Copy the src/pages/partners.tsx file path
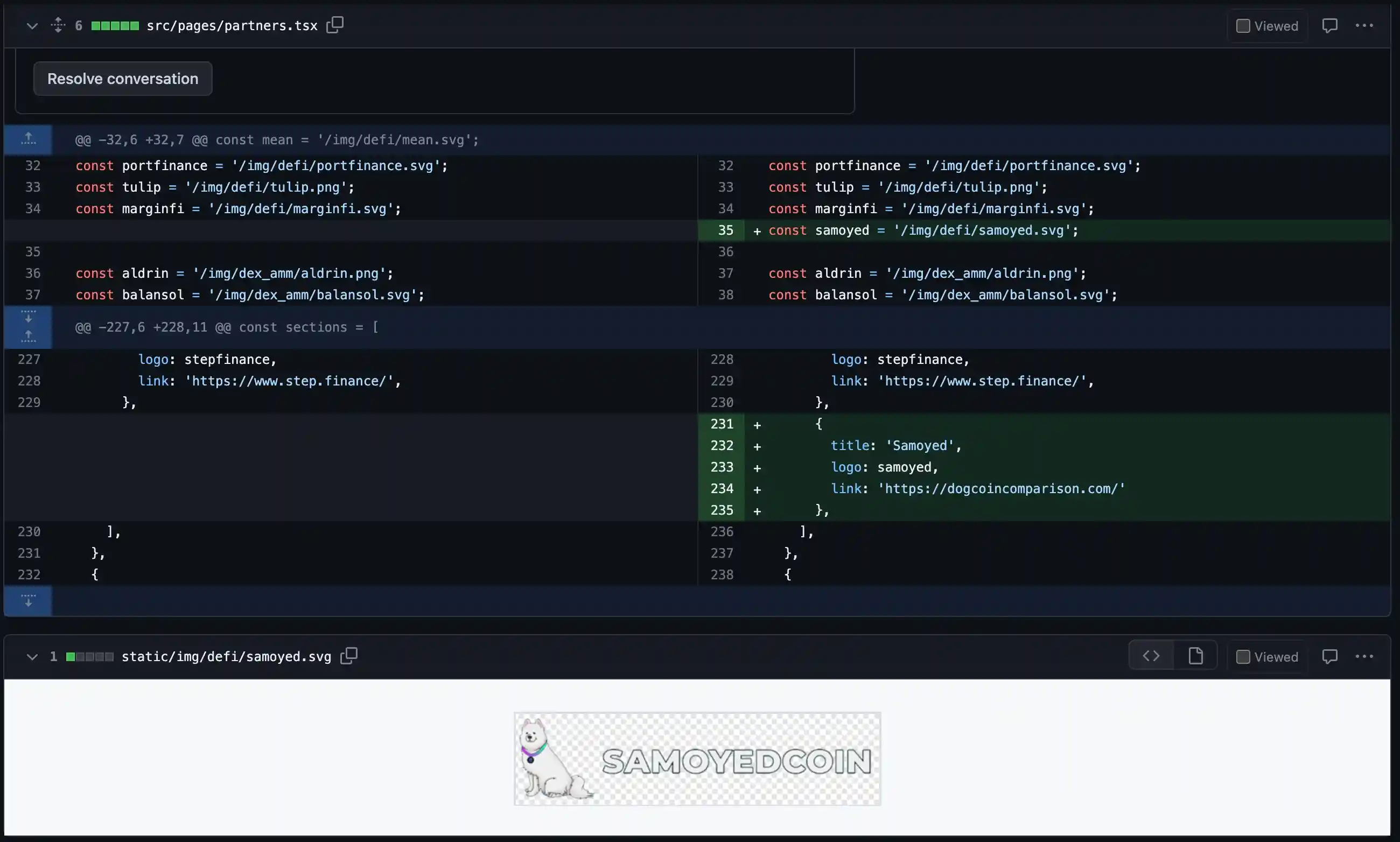1400x842 pixels. (335, 25)
